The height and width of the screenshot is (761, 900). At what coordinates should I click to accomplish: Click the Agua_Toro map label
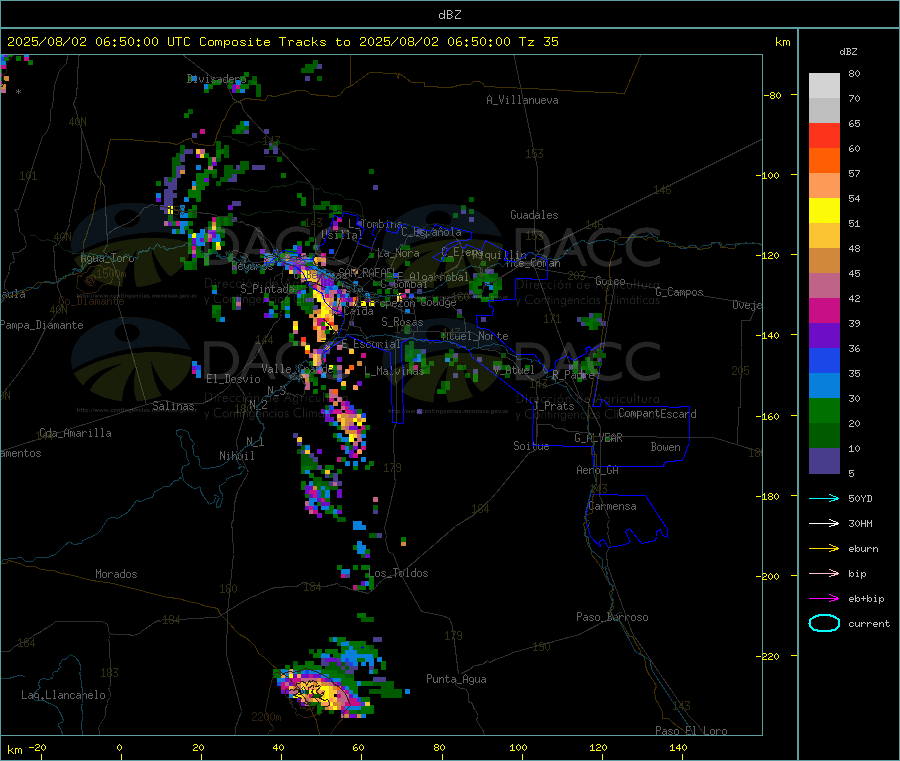107,258
